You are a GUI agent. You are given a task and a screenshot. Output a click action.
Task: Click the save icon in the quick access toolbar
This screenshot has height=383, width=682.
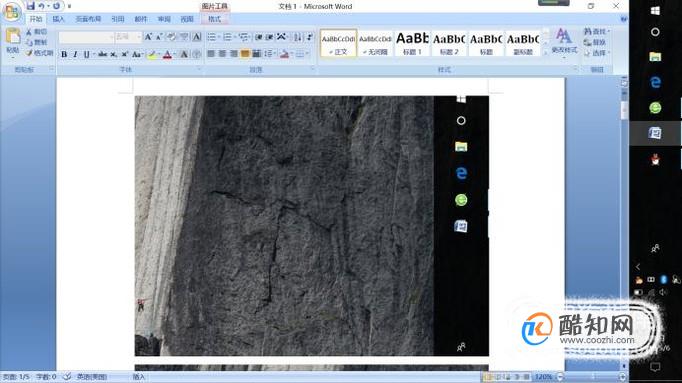(x=30, y=6)
